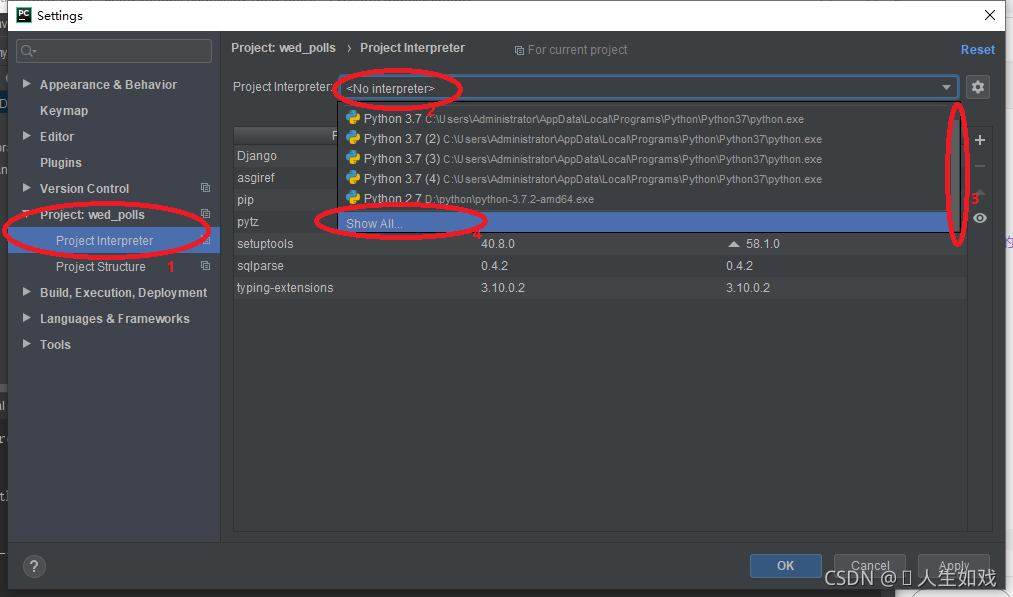Click the Apply button
1013x597 pixels.
point(954,566)
